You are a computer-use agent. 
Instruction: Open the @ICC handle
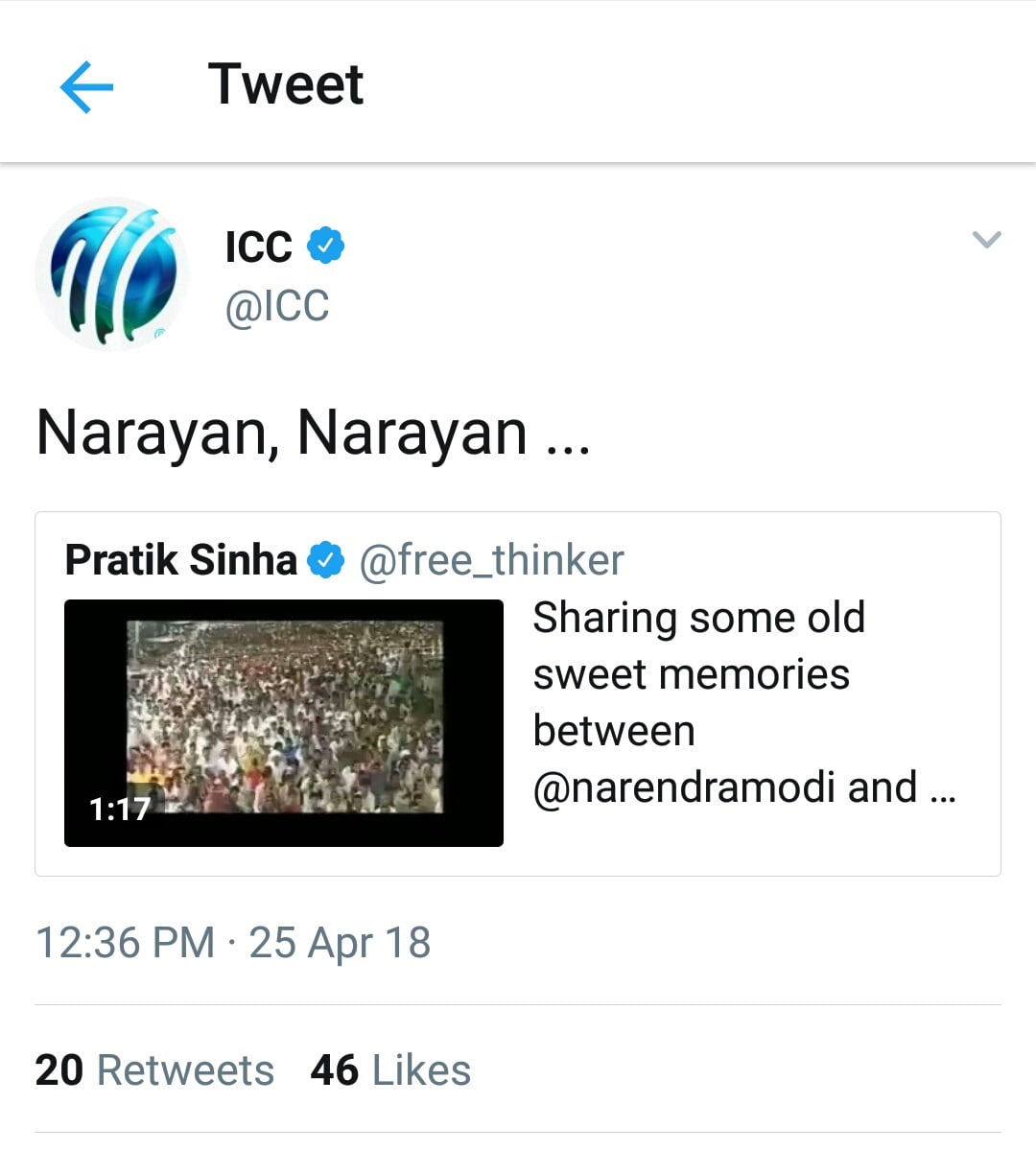(277, 307)
